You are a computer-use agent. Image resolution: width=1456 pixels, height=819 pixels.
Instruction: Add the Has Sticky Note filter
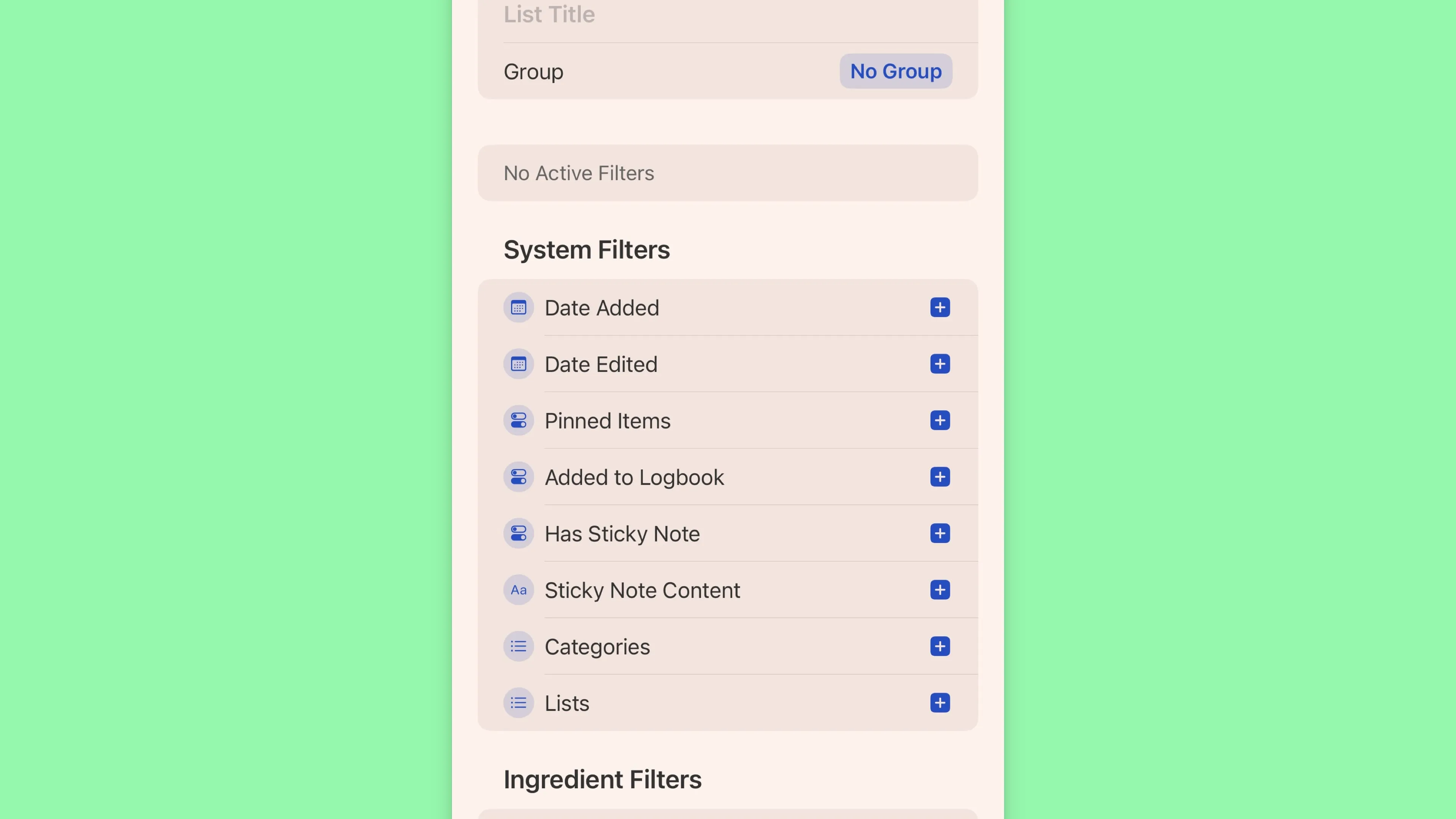point(940,533)
